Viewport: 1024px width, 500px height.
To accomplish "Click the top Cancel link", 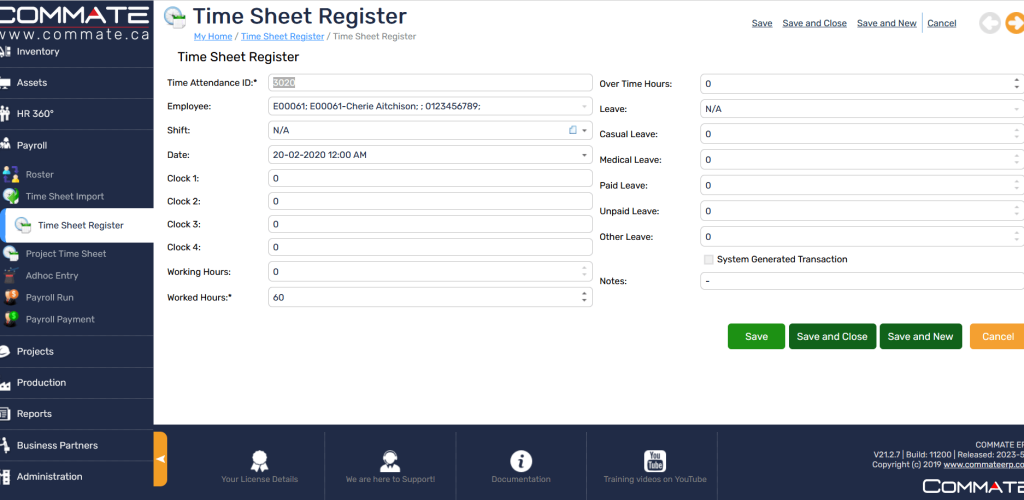I will click(942, 23).
